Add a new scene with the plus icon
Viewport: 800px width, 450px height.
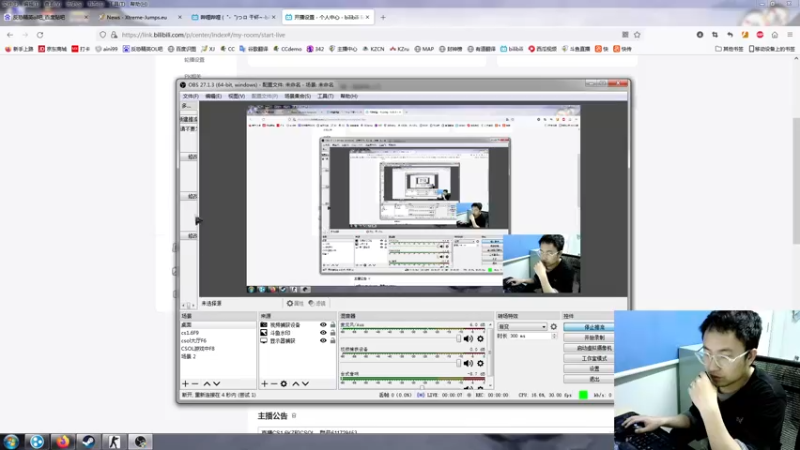[185, 384]
